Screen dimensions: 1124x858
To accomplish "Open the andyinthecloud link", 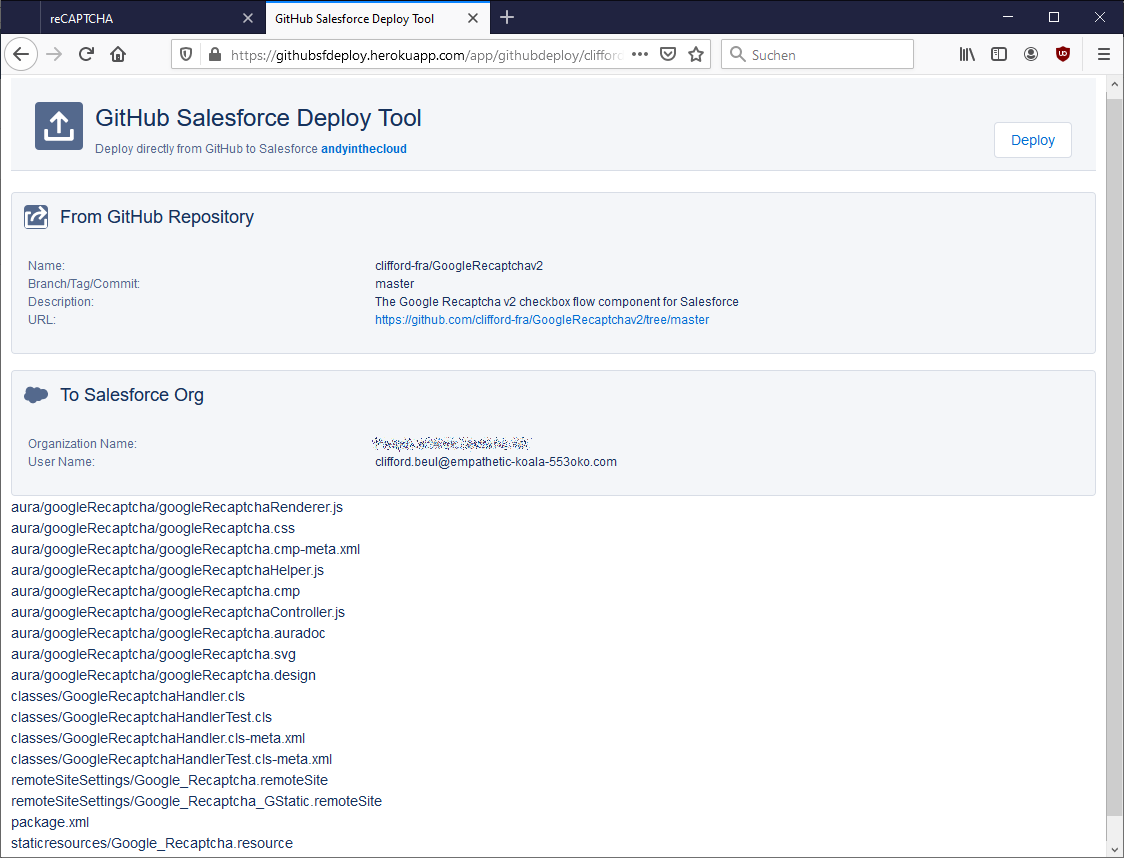I will (363, 148).
